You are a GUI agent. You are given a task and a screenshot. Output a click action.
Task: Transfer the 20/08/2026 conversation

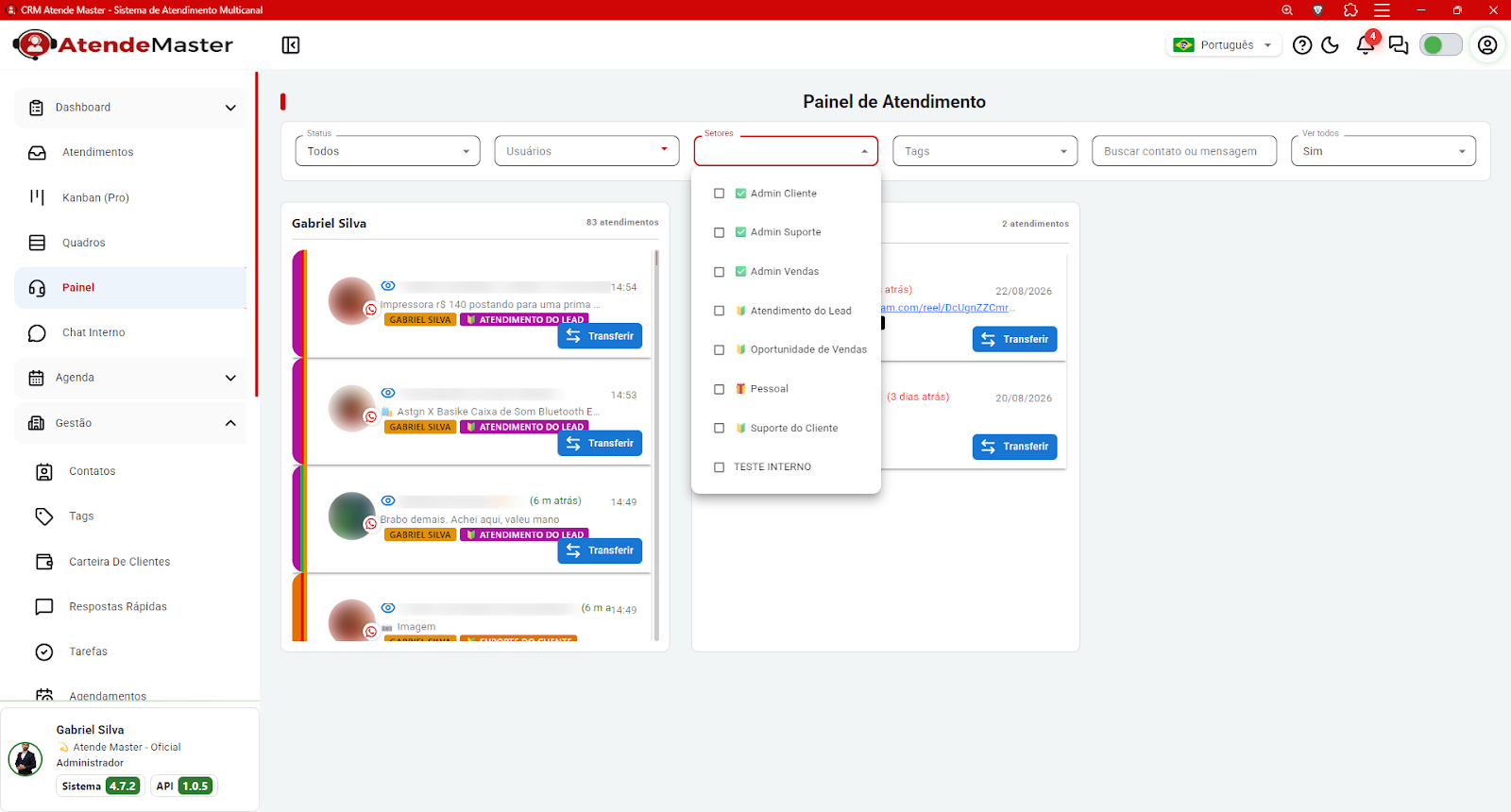point(1015,447)
